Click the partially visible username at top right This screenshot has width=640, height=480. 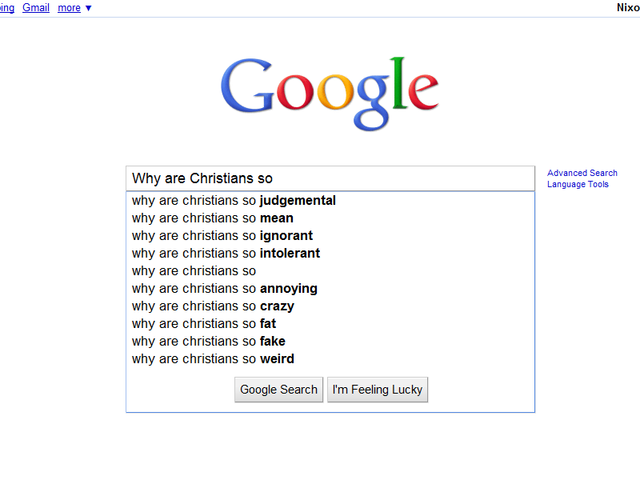[628, 7]
